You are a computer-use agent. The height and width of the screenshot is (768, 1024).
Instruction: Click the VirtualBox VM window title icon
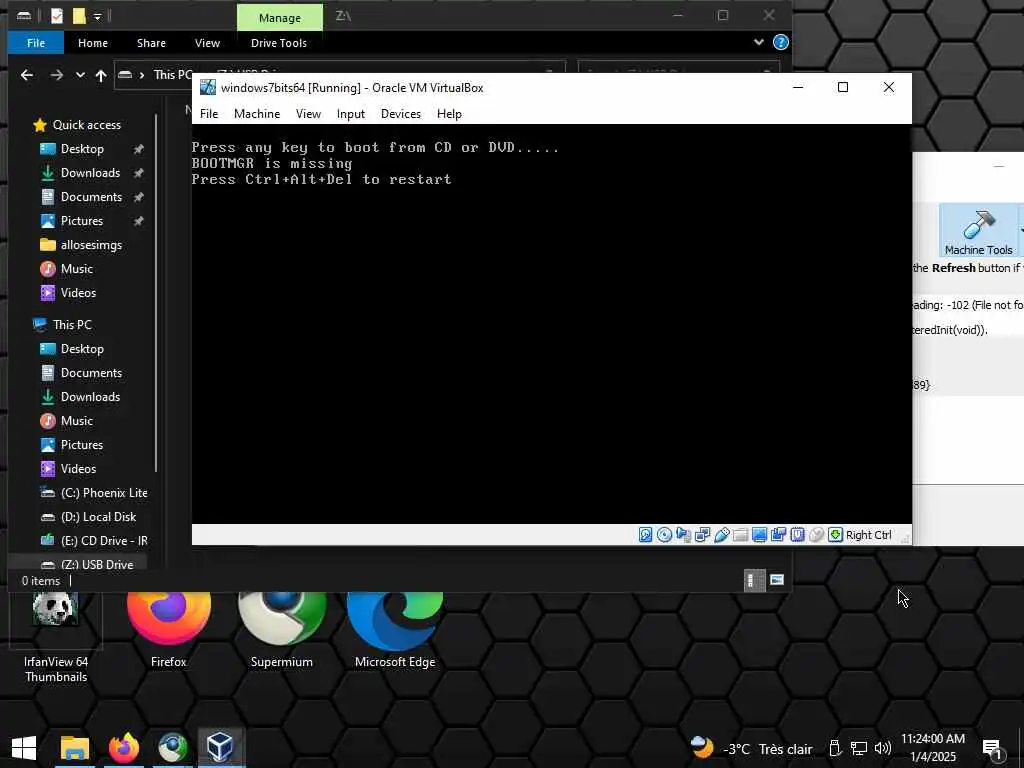pos(208,88)
